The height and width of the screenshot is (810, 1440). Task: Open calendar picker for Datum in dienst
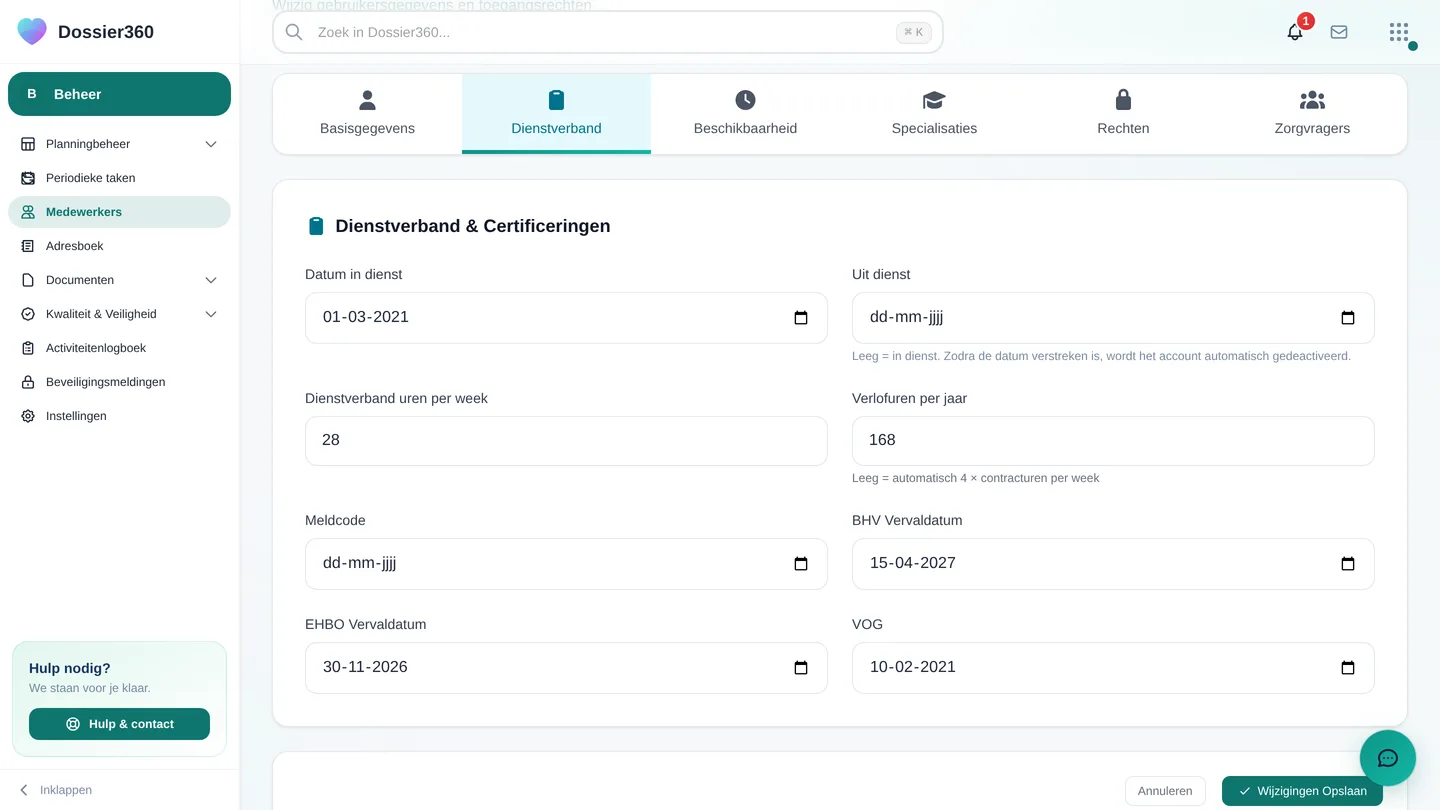click(801, 318)
